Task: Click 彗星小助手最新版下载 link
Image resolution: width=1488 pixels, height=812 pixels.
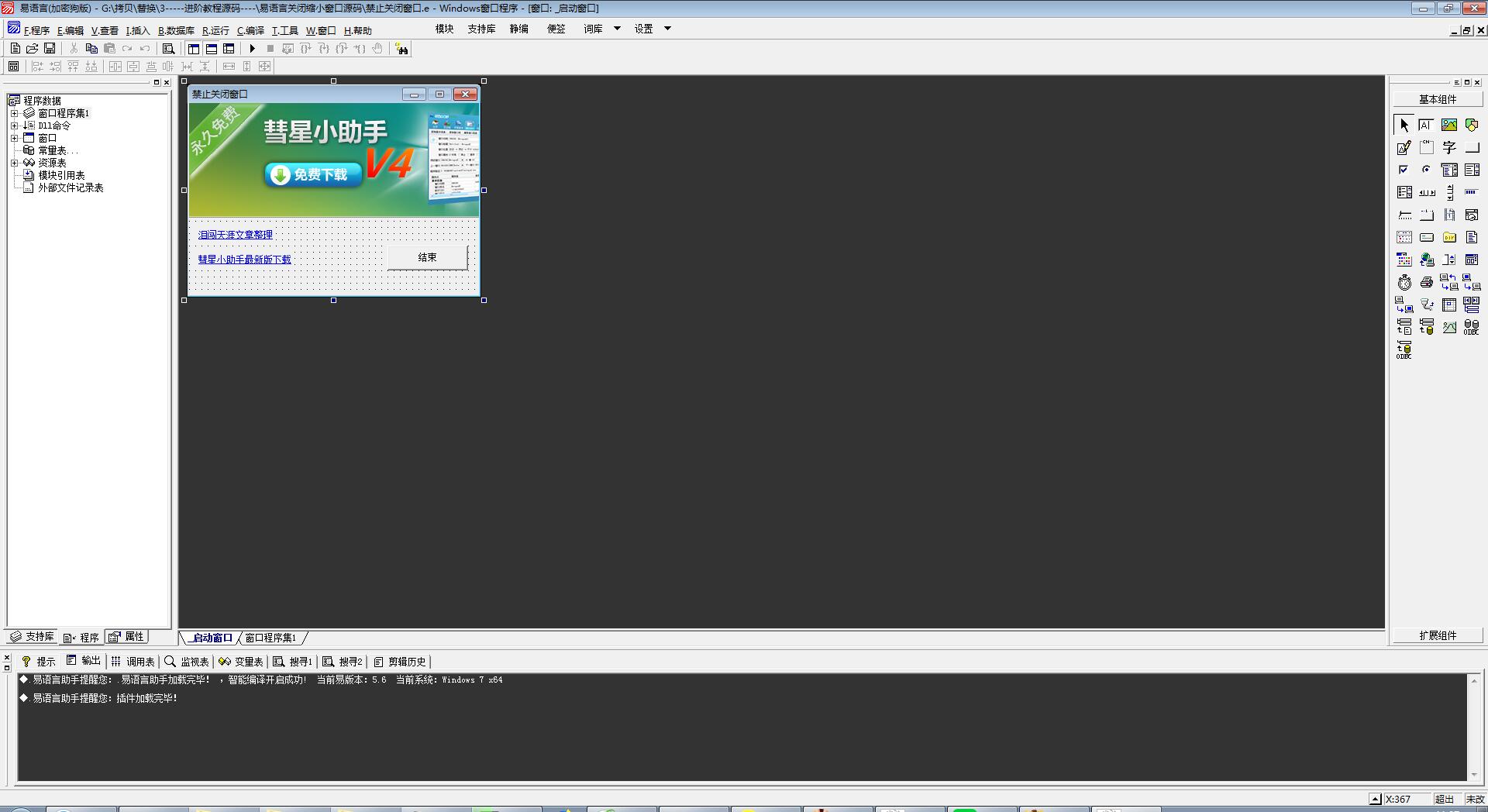Action: tap(244, 260)
